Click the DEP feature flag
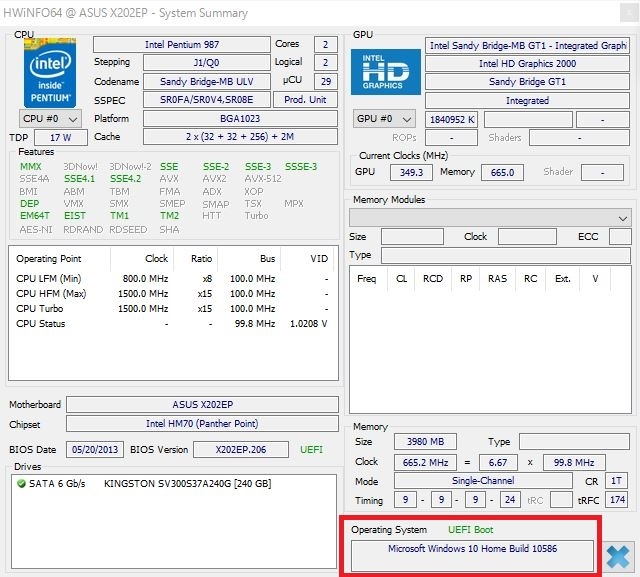 coord(29,204)
